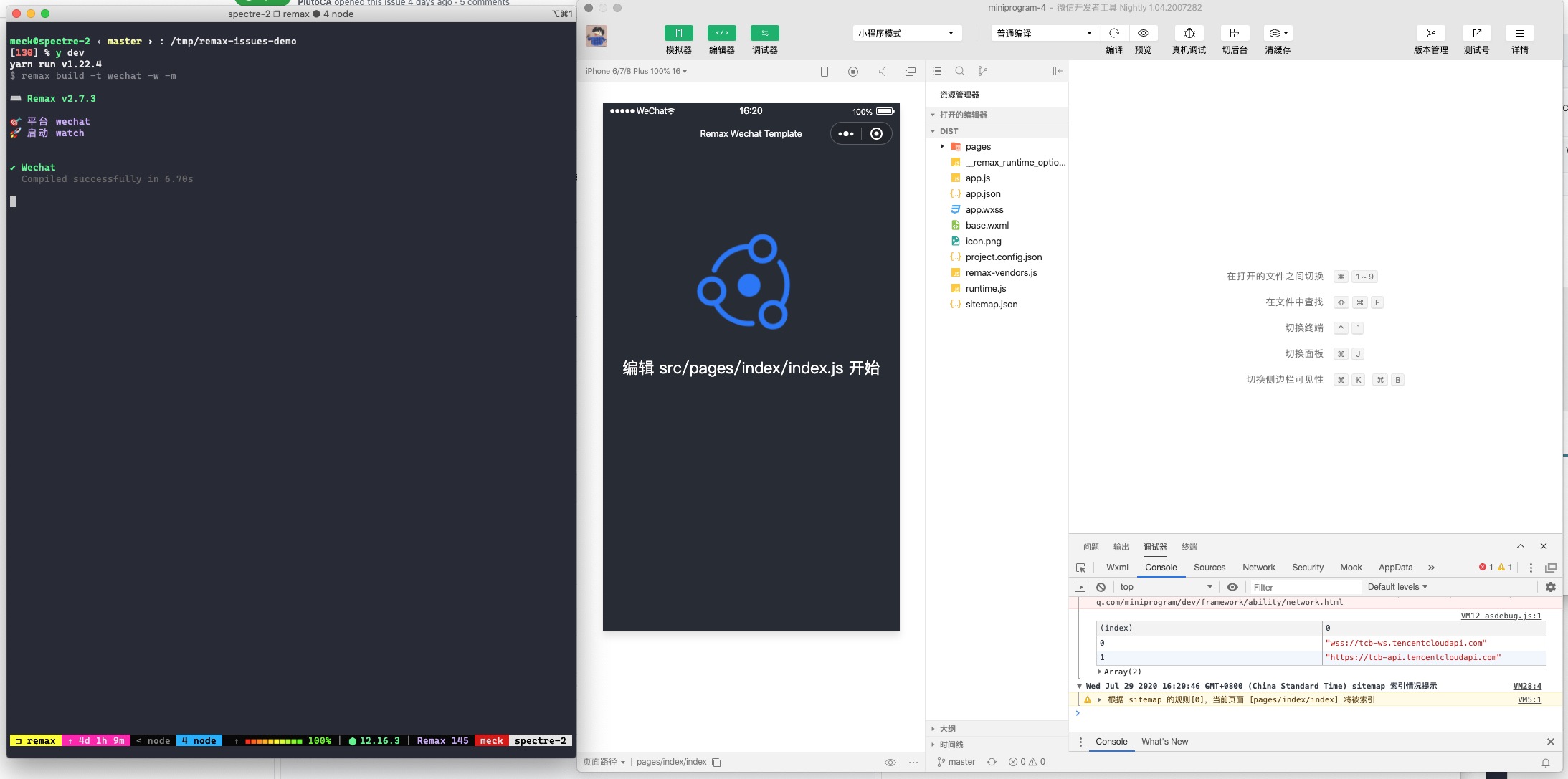
Task: Clear console with the ban icon
Action: pos(1101,587)
